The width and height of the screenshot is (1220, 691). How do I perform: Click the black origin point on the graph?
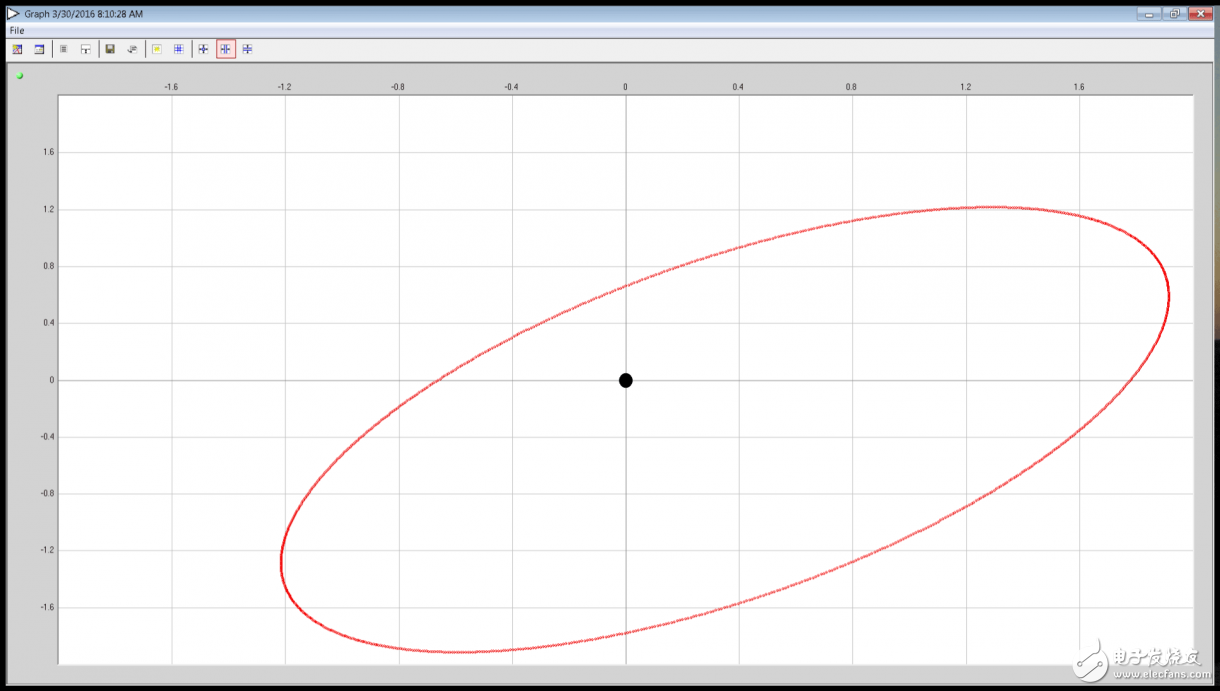626,380
